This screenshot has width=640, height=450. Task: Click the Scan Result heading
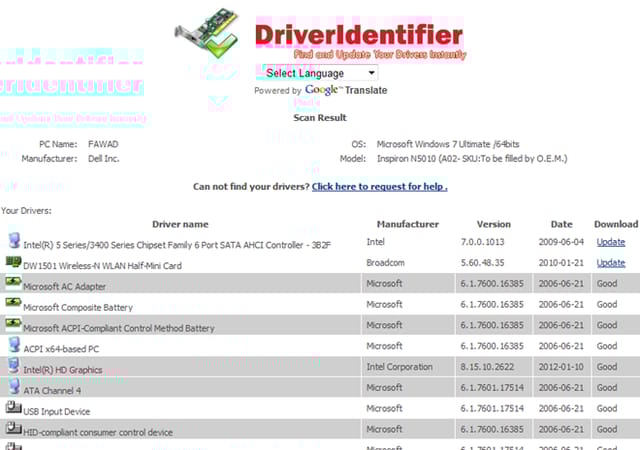coord(320,118)
